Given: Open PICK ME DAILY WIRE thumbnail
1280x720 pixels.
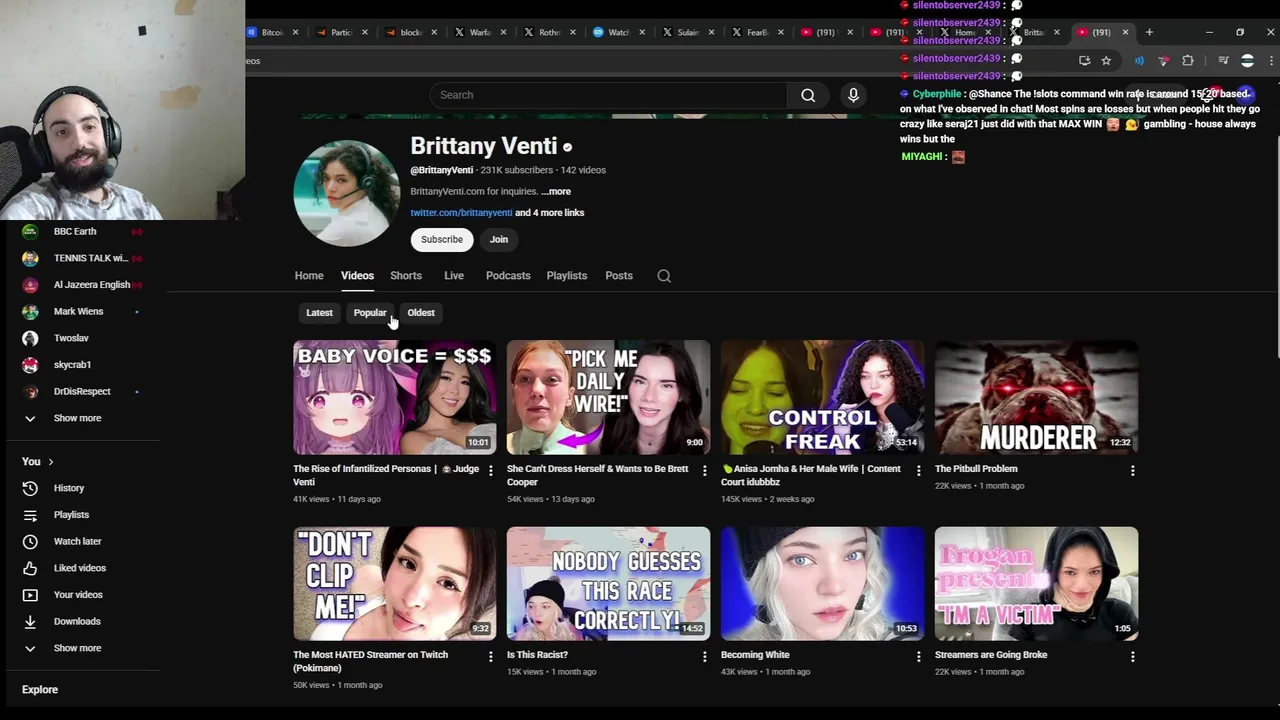Looking at the screenshot, I should 608,398.
